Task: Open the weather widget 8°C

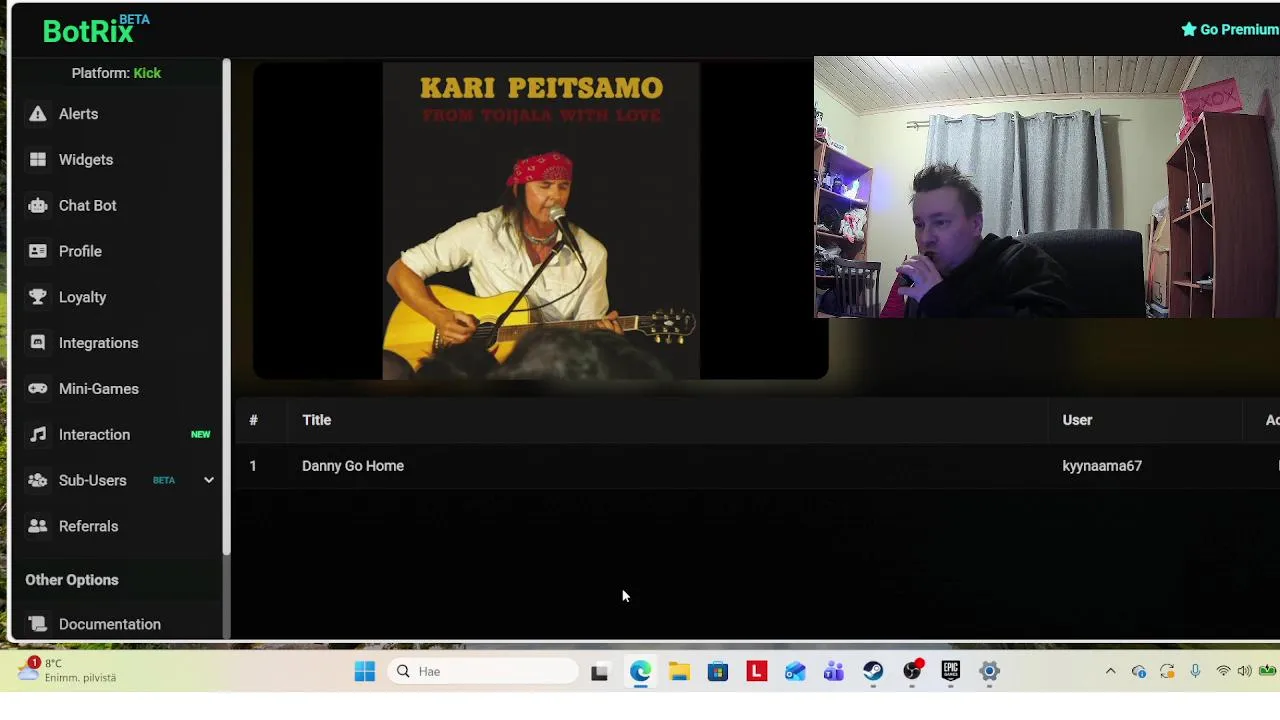Action: (x=67, y=670)
